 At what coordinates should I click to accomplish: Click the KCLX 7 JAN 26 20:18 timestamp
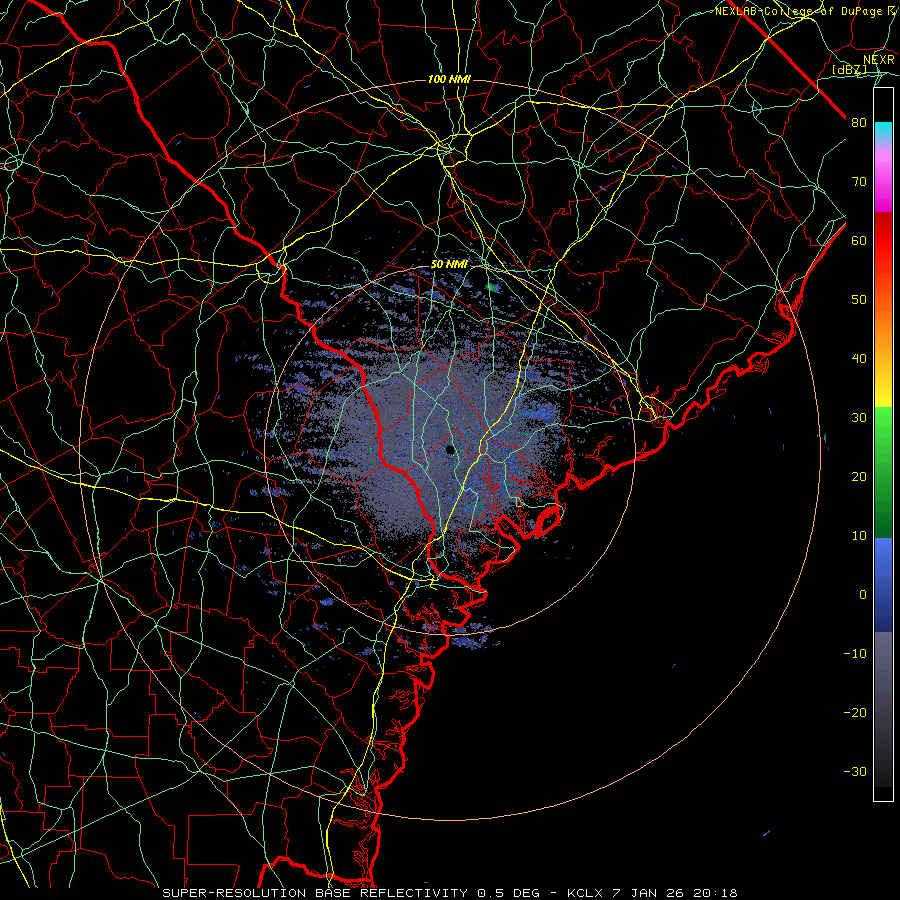tap(652, 893)
